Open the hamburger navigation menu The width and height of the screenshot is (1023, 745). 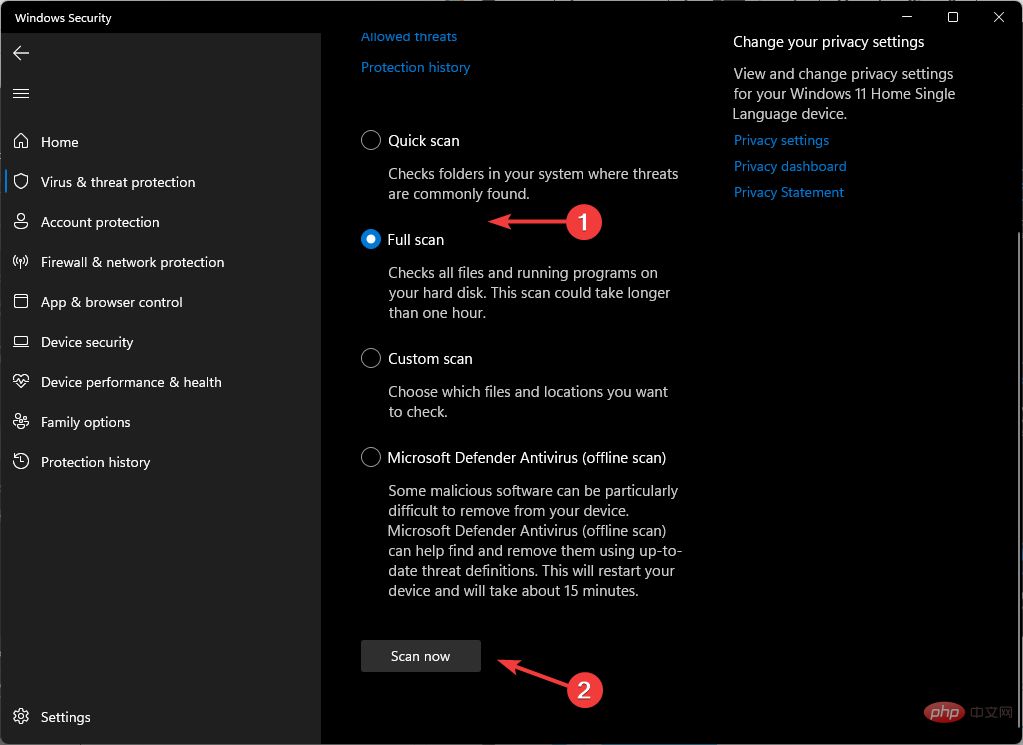[x=21, y=93]
